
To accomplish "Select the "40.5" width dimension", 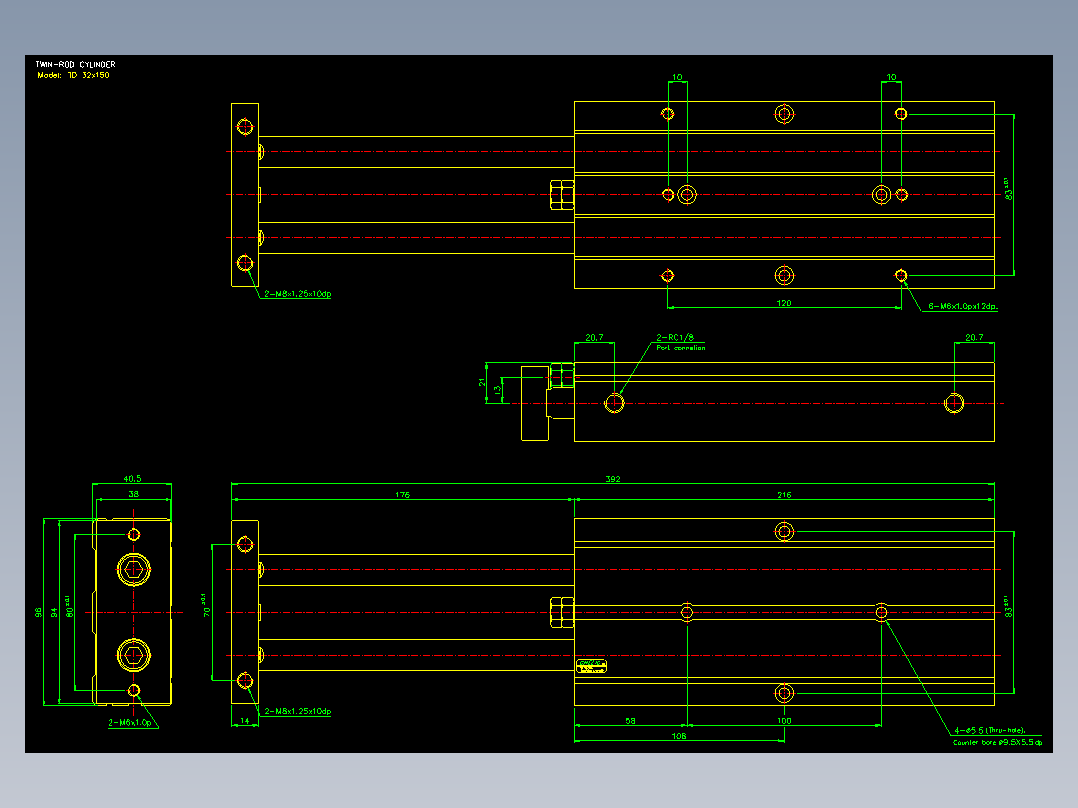I will tap(132, 479).
